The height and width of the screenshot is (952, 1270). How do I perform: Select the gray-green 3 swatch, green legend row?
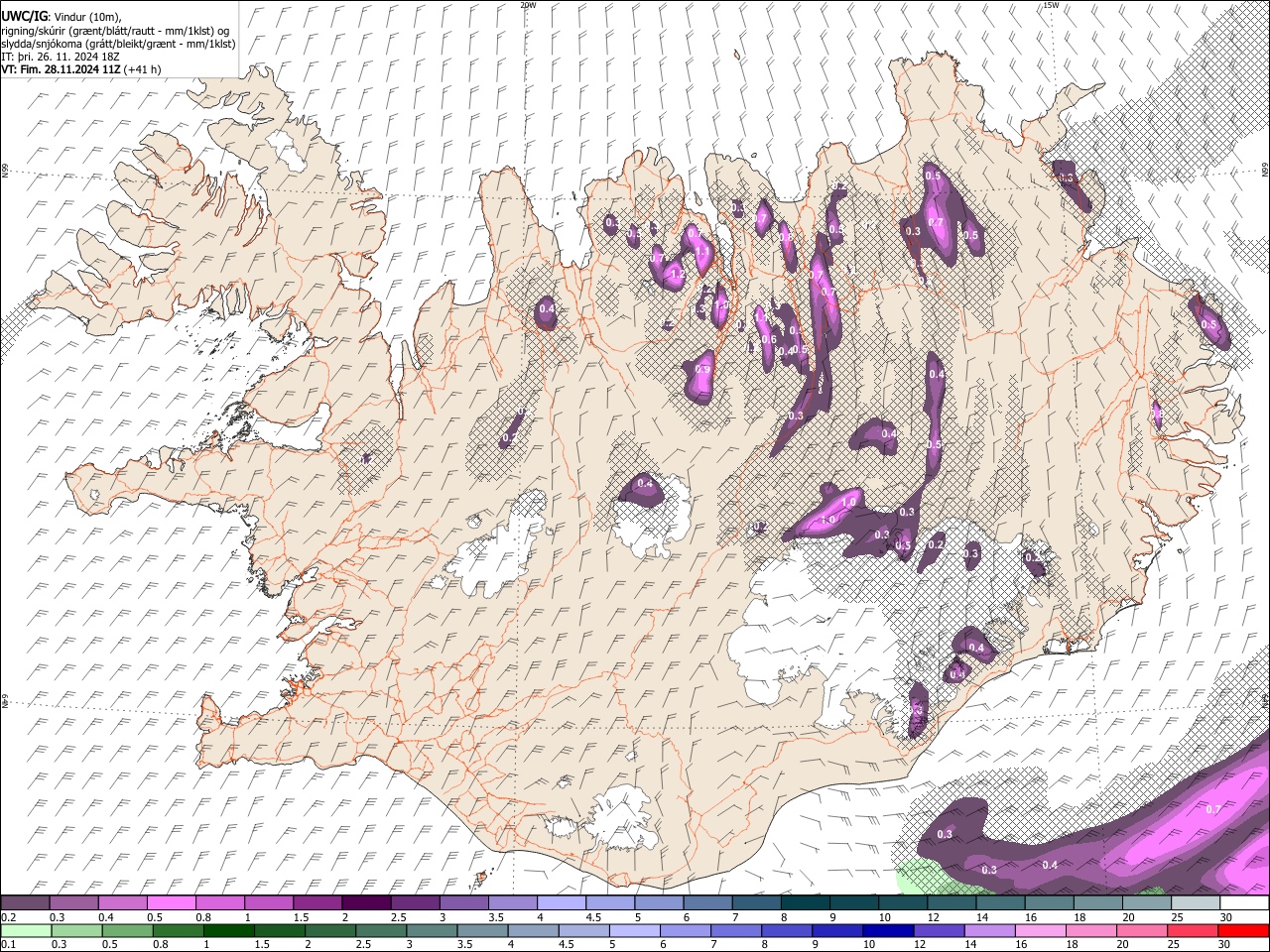tap(432, 930)
